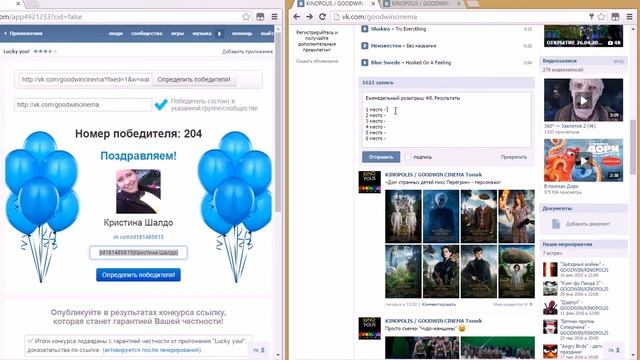Bookmark page star in left browser window

(x=246, y=17)
